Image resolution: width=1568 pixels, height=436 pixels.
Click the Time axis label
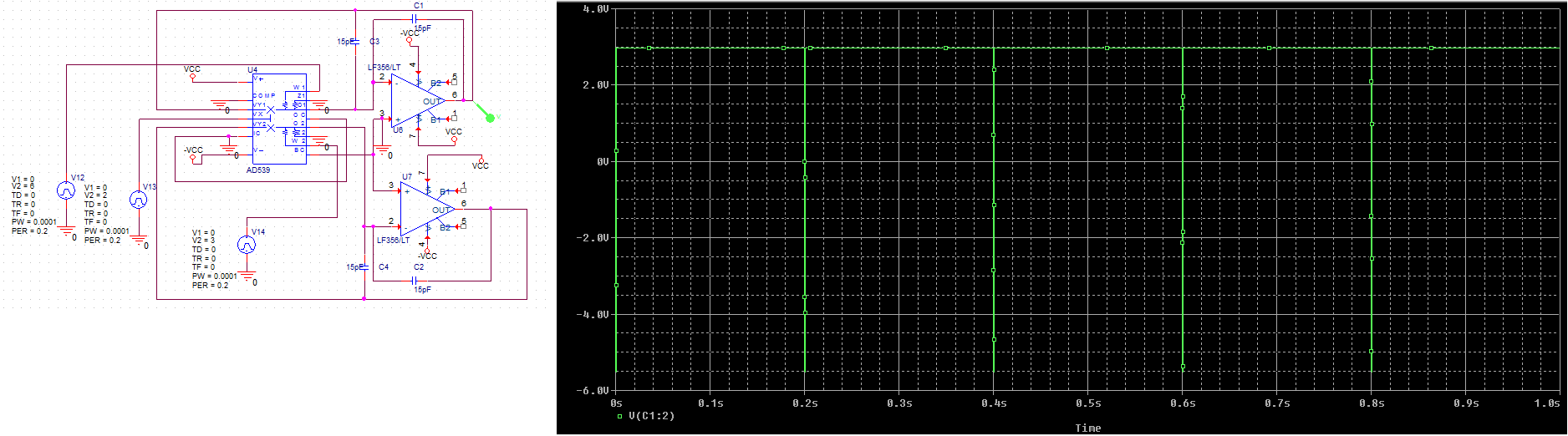coord(1087,428)
